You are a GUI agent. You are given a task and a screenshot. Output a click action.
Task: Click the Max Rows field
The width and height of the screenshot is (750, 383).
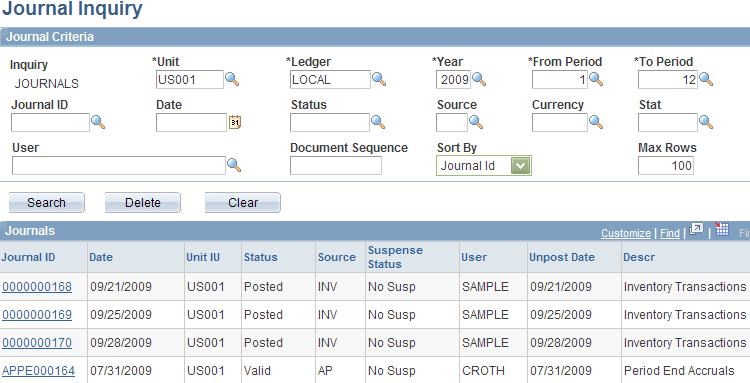point(666,165)
